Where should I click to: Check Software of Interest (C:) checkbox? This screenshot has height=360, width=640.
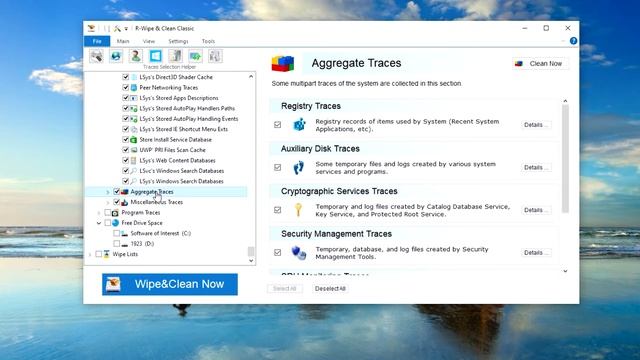(x=117, y=233)
